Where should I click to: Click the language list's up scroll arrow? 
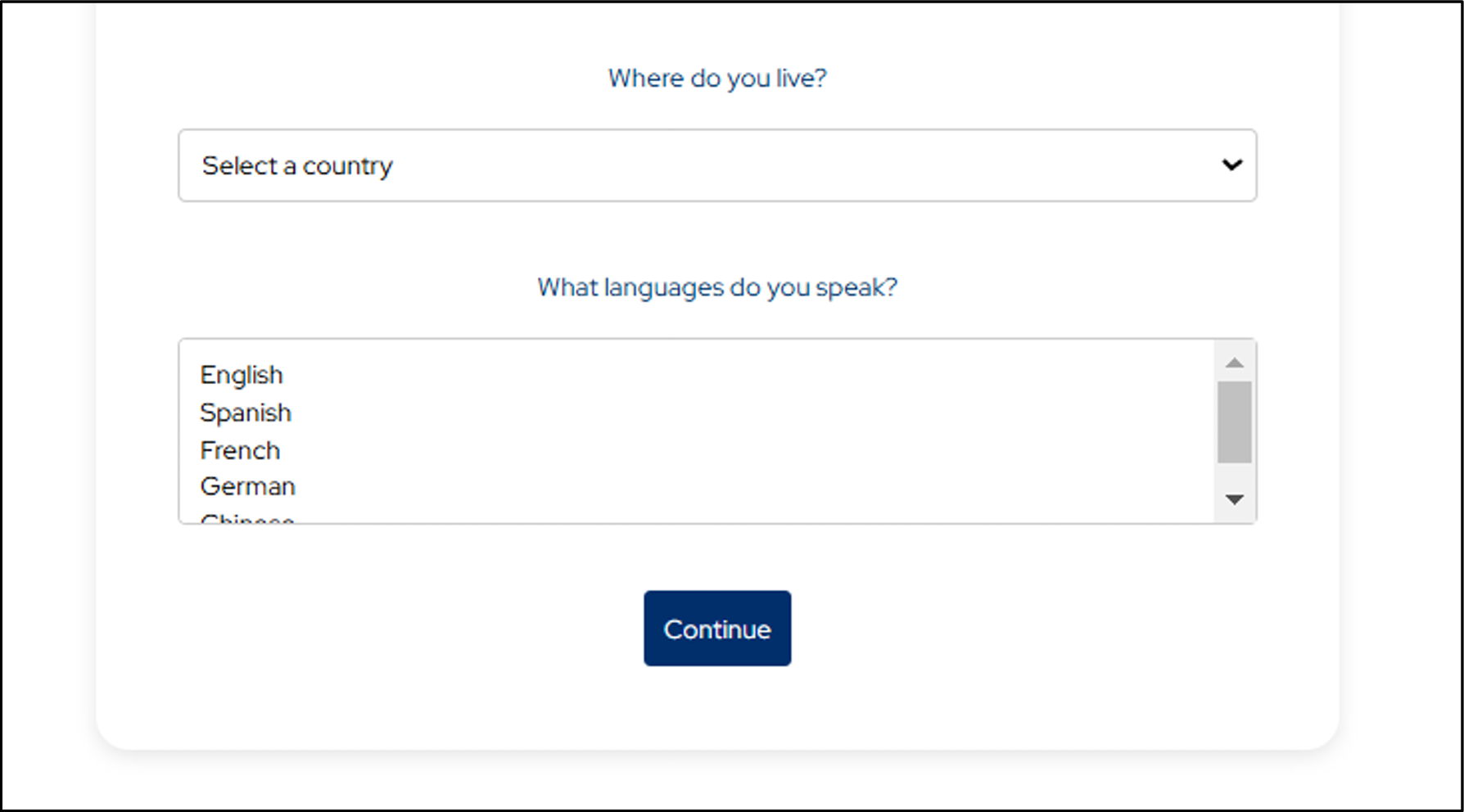coord(1235,363)
